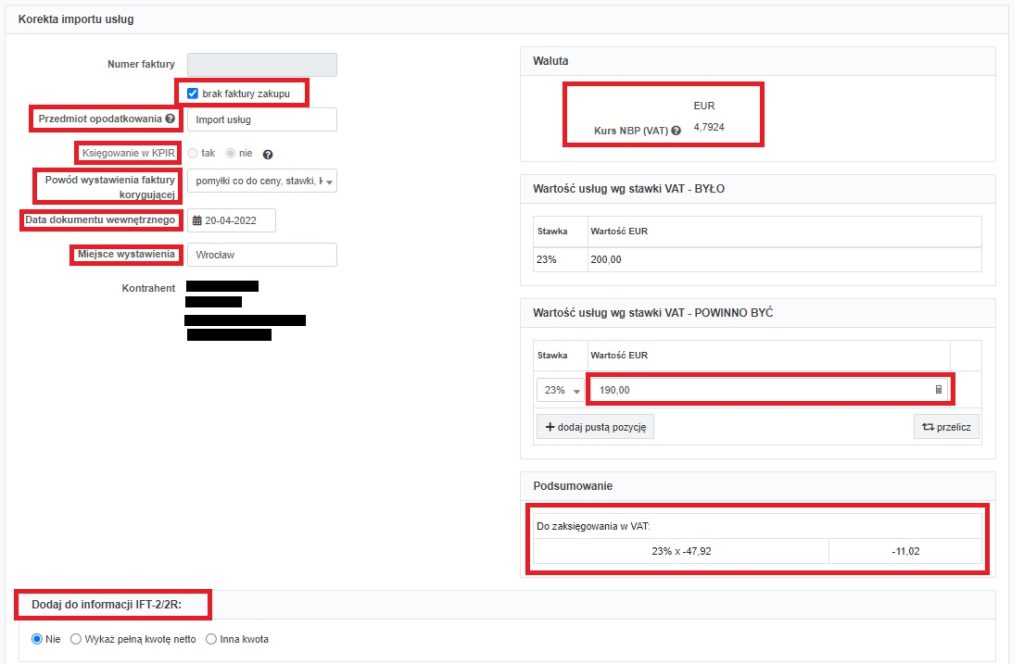
Task: Click the Przedmiot opodatkowania field with Import usług
Action: point(262,118)
